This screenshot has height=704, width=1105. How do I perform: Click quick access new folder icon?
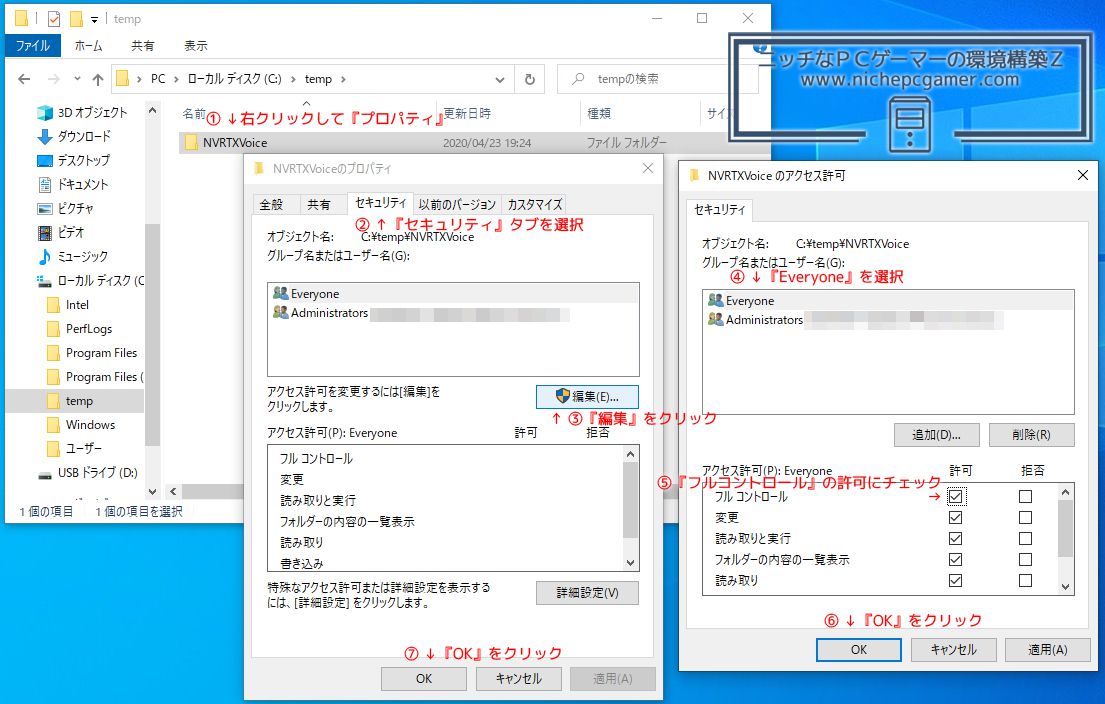pyautogui.click(x=76, y=19)
